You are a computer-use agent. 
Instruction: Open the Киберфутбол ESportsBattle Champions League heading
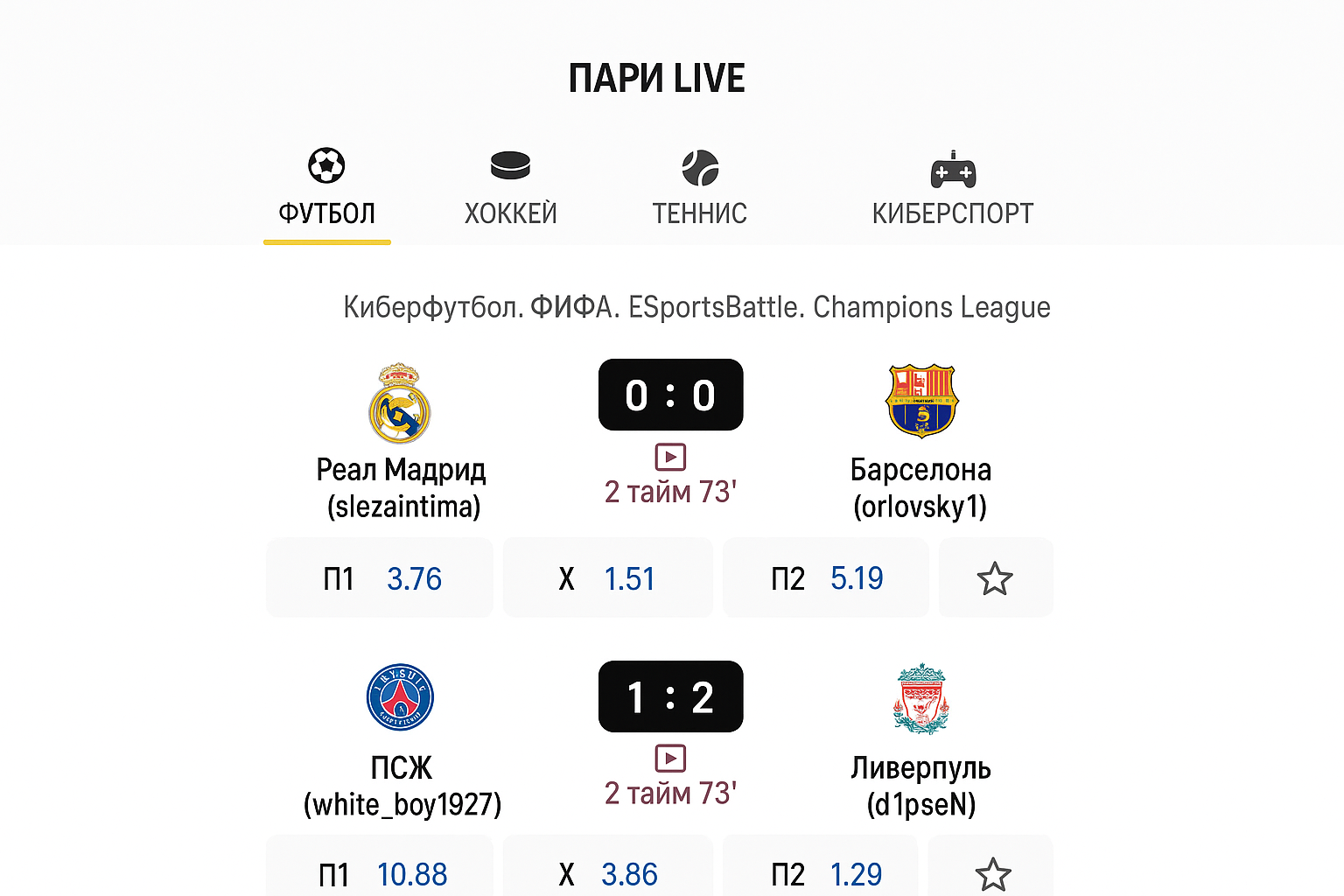[x=696, y=307]
